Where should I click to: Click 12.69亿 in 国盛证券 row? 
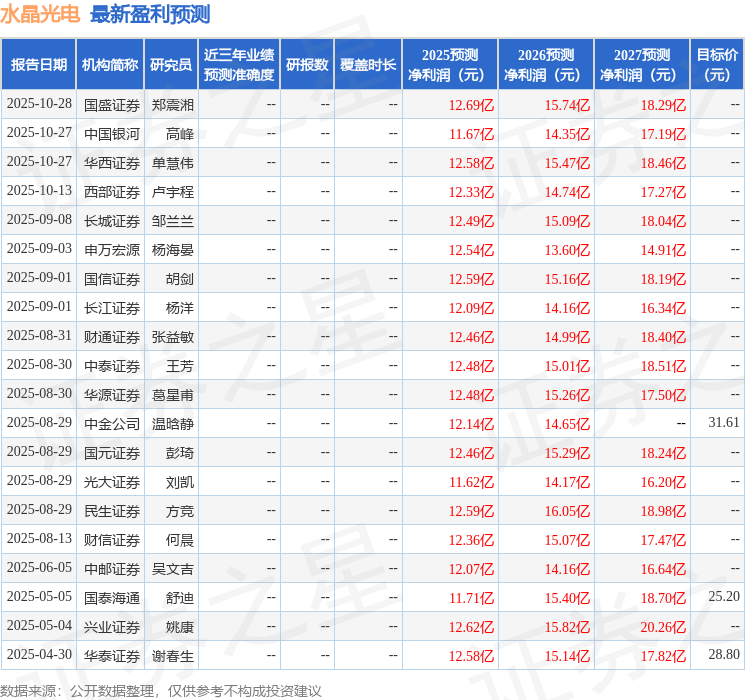click(x=471, y=105)
